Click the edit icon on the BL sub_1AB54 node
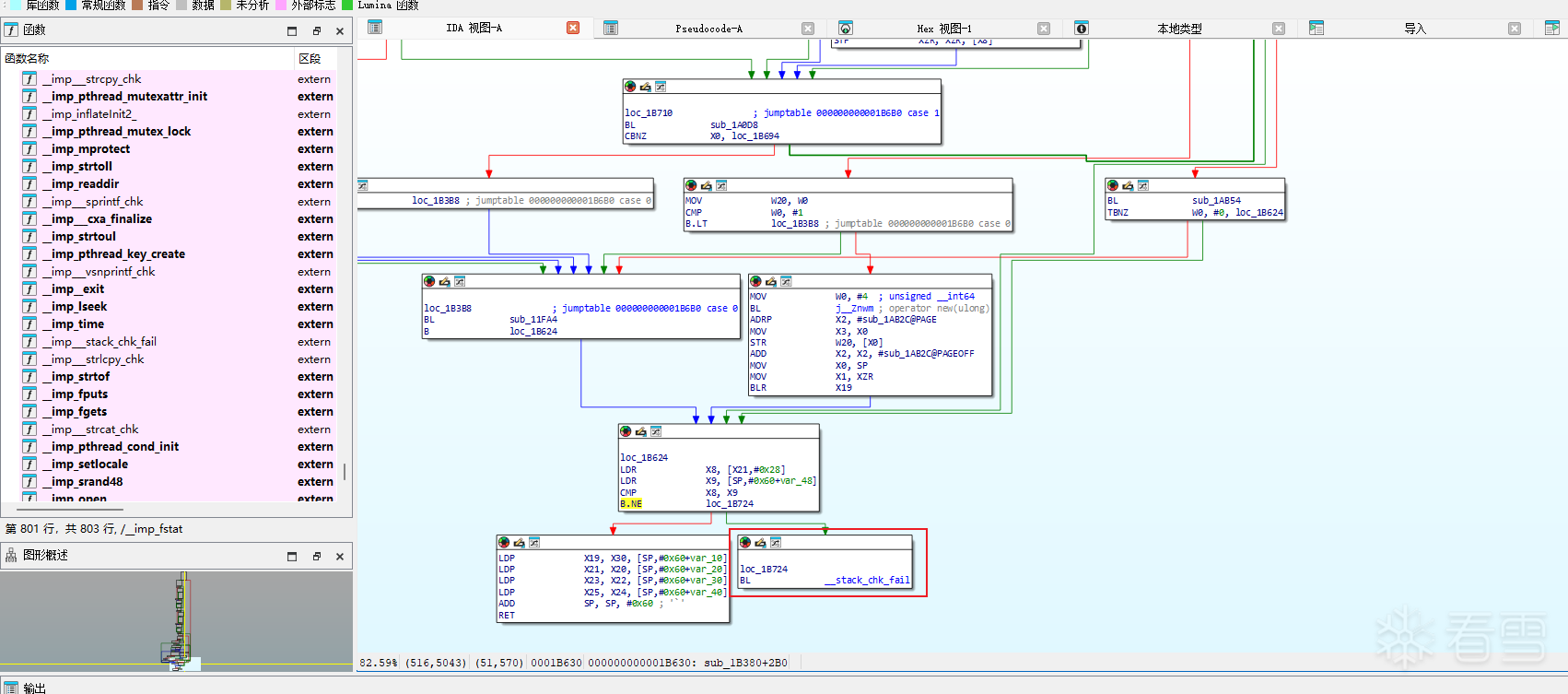1568x694 pixels. (1128, 185)
